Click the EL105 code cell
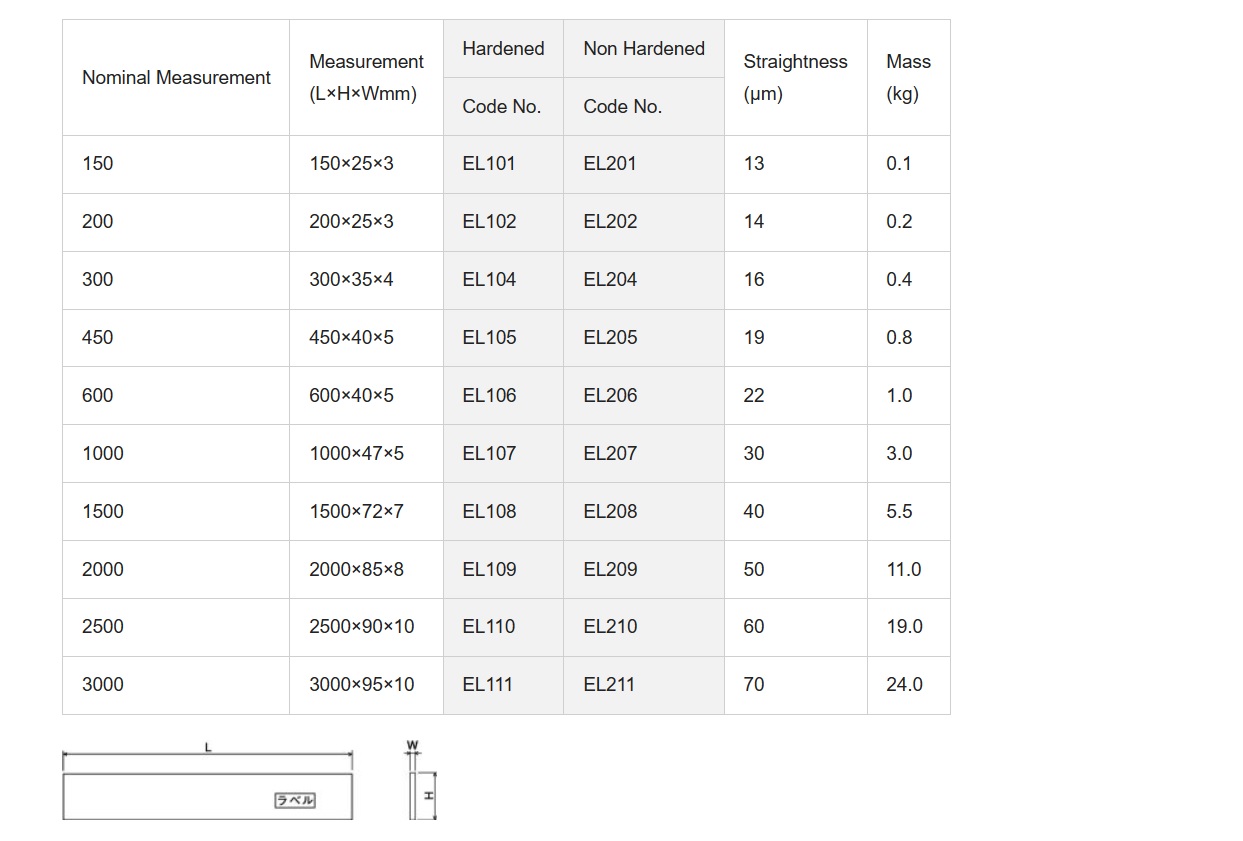Screen dimensions: 1243x841 coord(489,338)
